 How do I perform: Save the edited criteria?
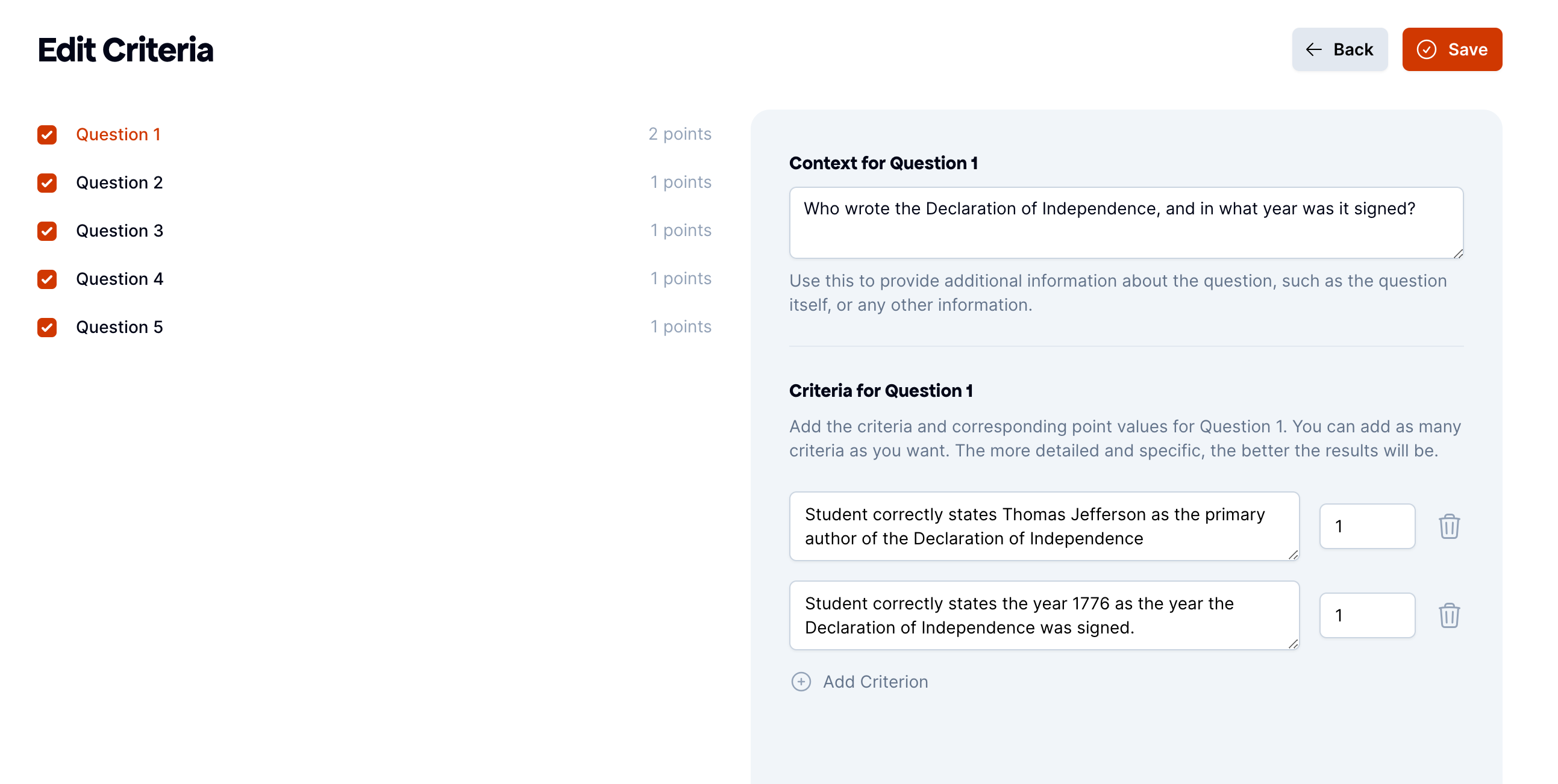click(x=1451, y=49)
